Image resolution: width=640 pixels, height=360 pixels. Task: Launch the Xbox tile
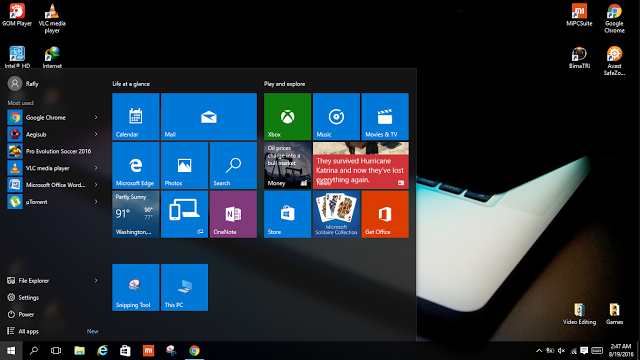(x=287, y=117)
